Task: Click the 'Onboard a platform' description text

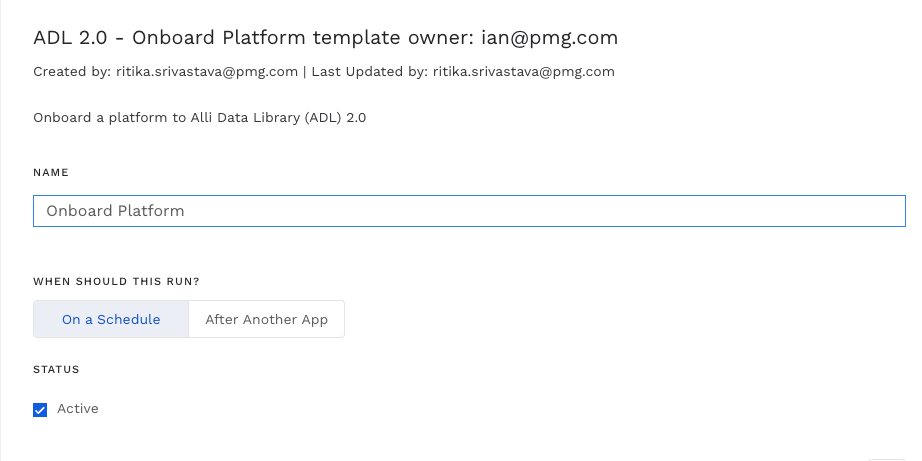Action: [x=100, y=117]
